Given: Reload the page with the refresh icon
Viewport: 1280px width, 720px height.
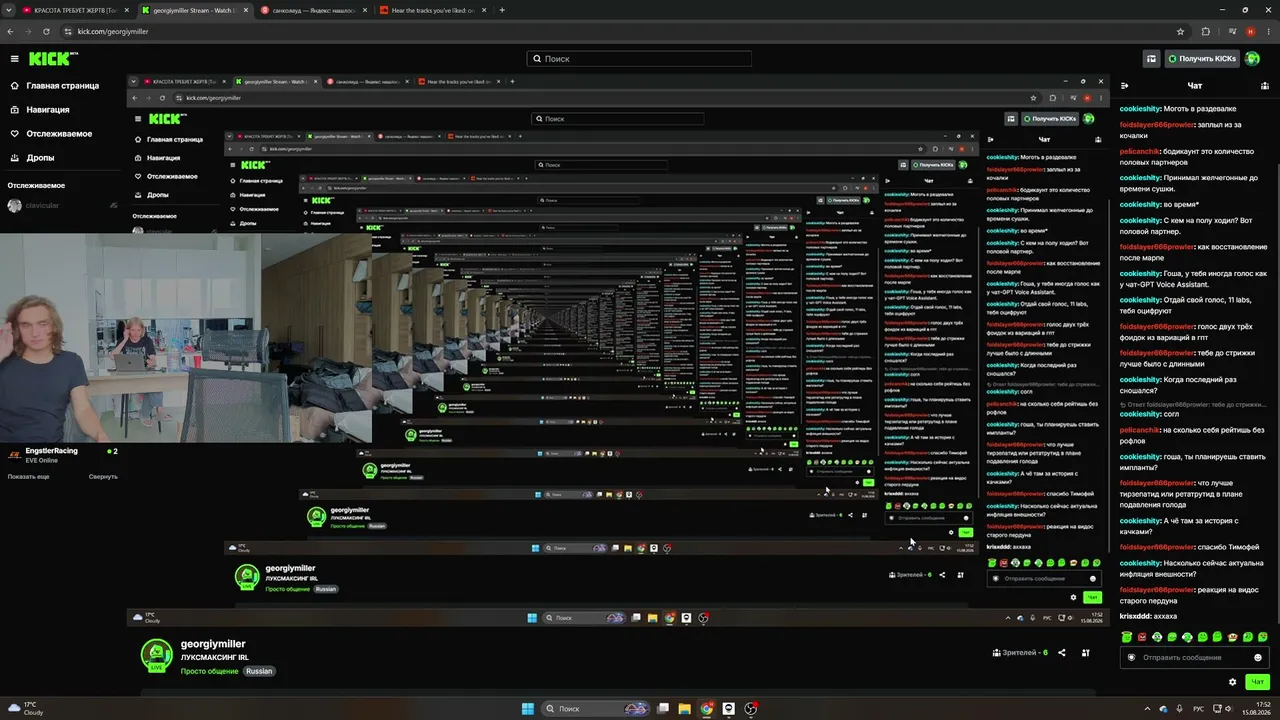Looking at the screenshot, I should 47,31.
